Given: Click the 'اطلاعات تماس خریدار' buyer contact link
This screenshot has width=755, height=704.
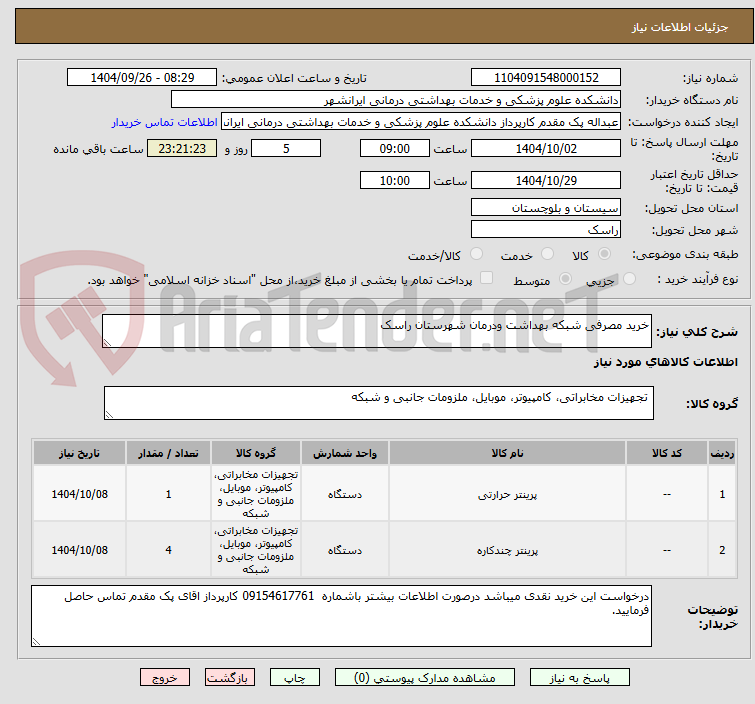Looking at the screenshot, I should click(x=164, y=122).
